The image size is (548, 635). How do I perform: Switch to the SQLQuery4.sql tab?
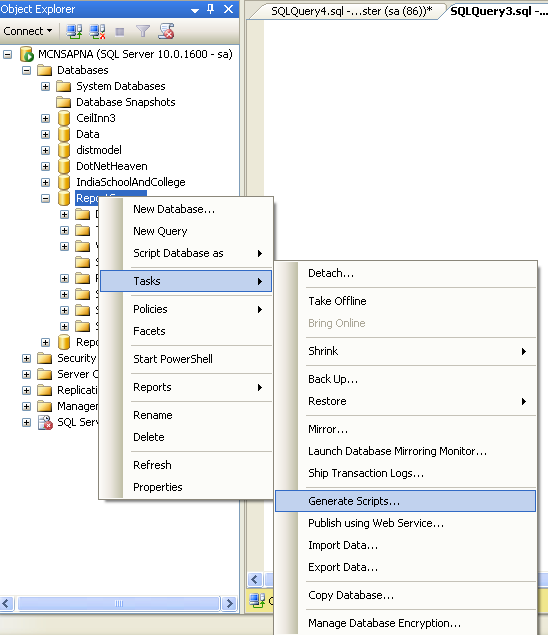point(351,11)
